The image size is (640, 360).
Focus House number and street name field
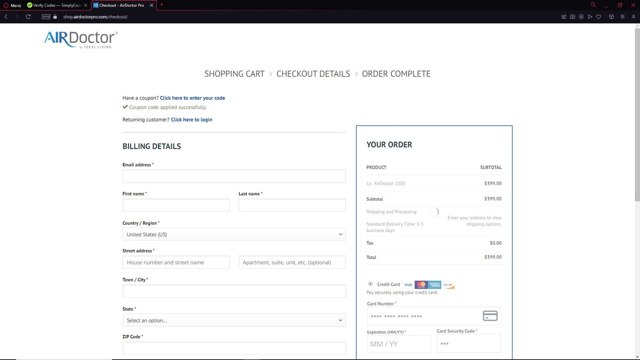click(x=176, y=262)
